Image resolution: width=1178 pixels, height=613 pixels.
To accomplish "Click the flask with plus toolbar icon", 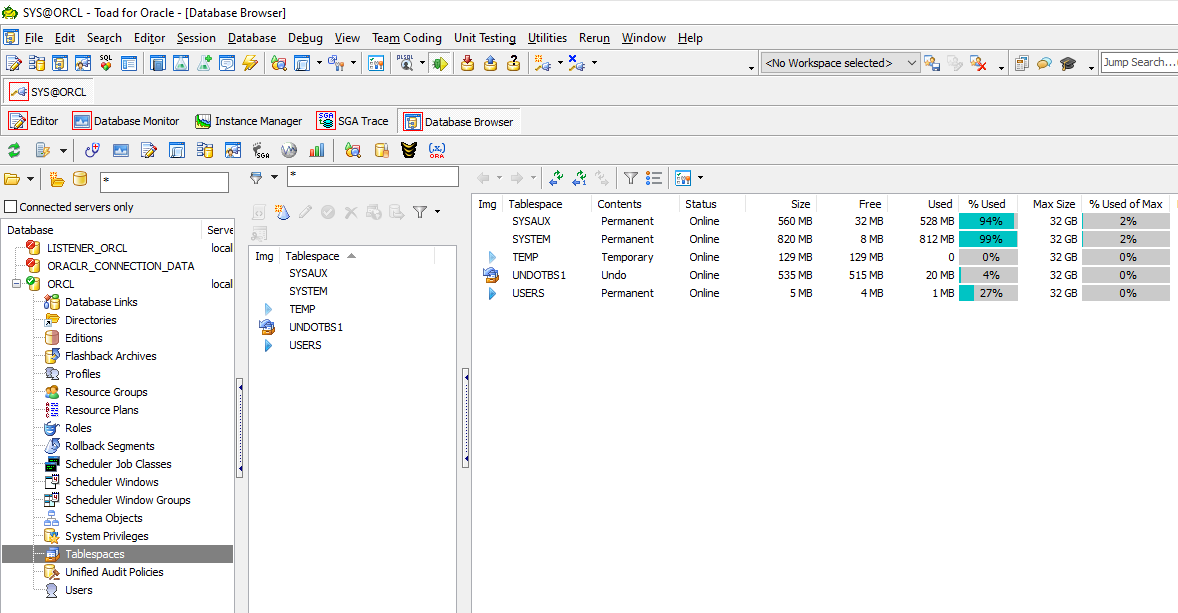I will (x=204, y=64).
